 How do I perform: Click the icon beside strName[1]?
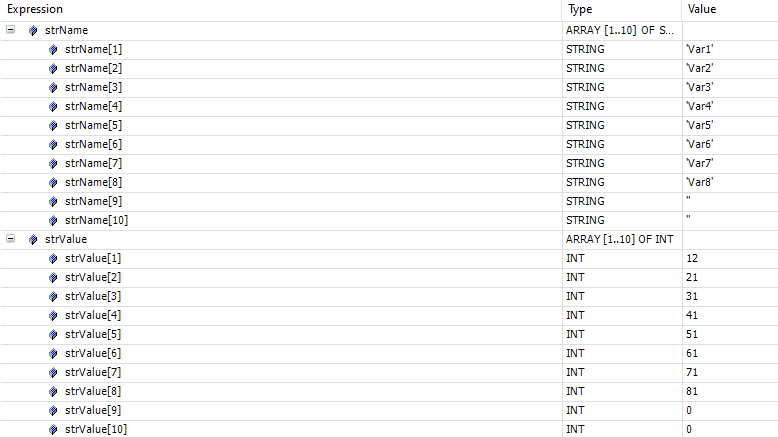tap(53, 50)
